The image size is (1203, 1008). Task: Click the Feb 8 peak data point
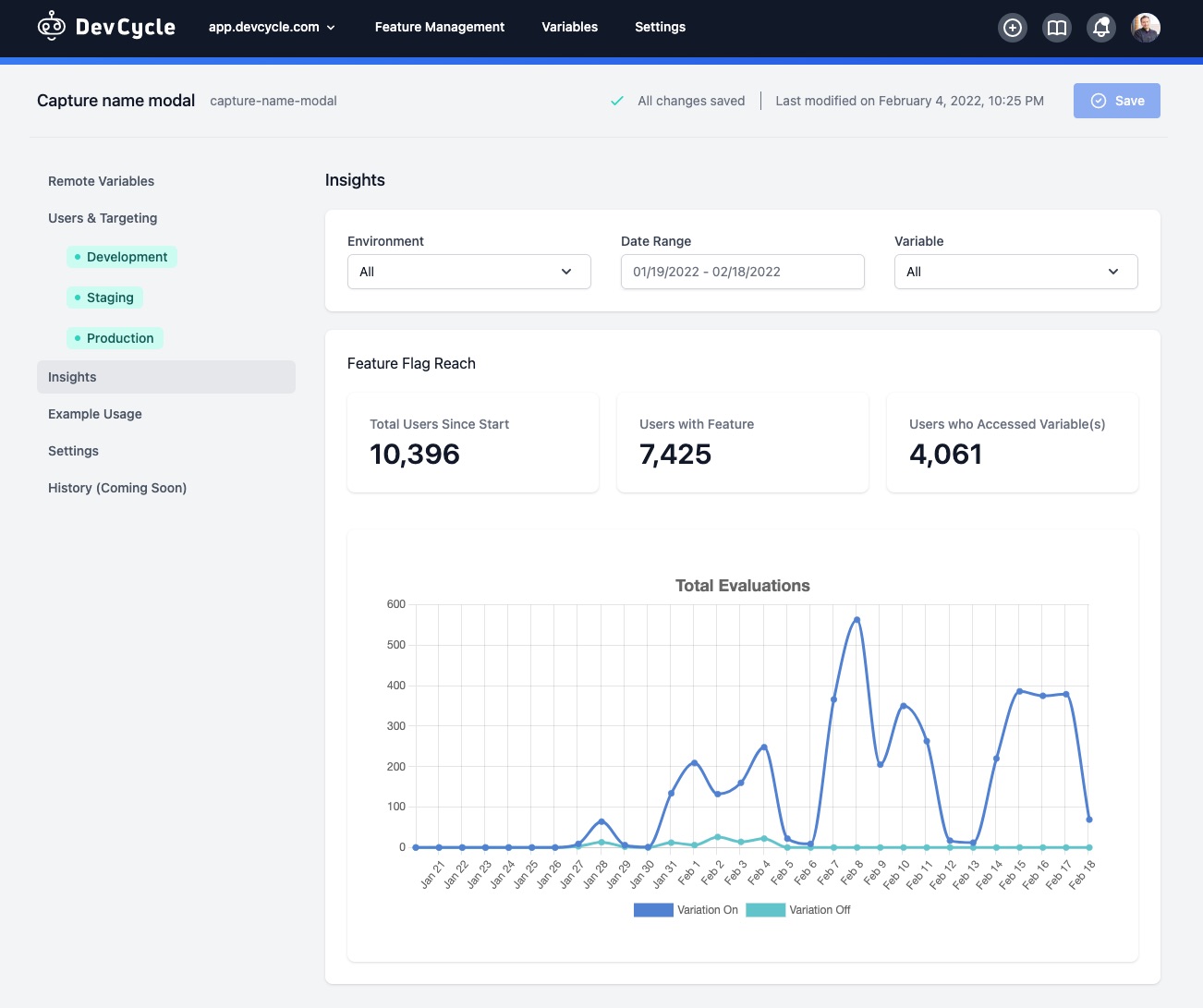click(857, 620)
